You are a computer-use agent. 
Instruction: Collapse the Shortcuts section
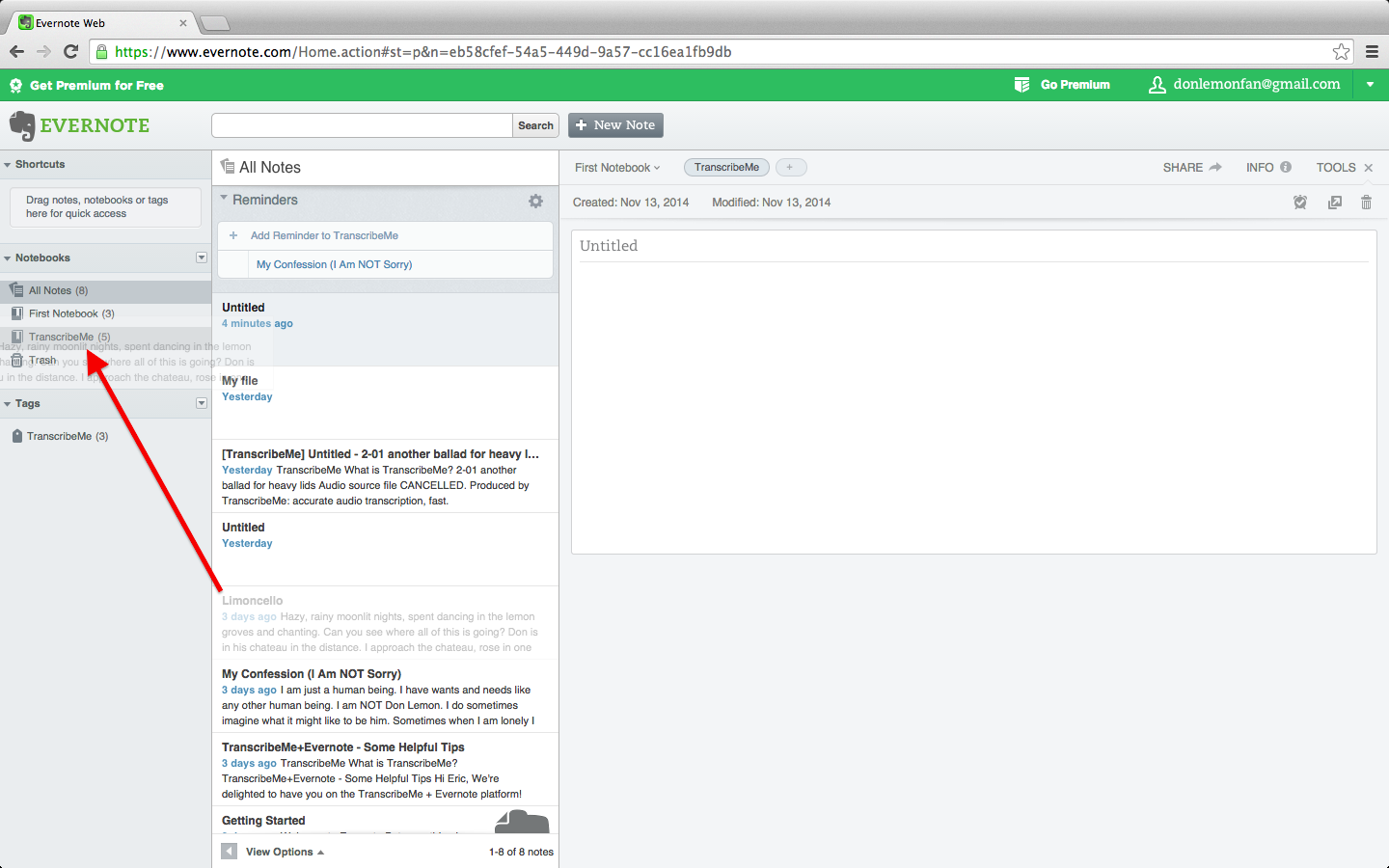click(x=8, y=165)
